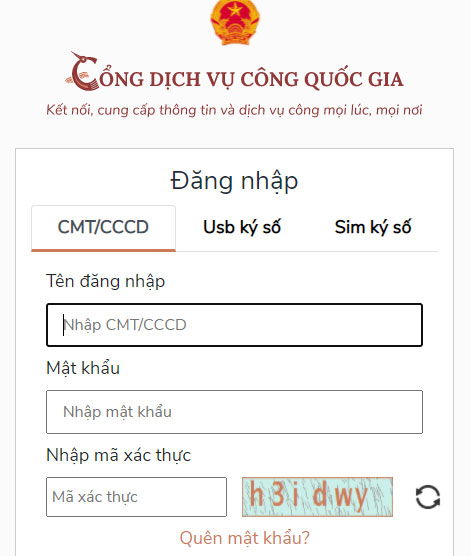471x556 pixels.
Task: Click the crane-shaped letter C logo
Action: [x=83, y=72]
